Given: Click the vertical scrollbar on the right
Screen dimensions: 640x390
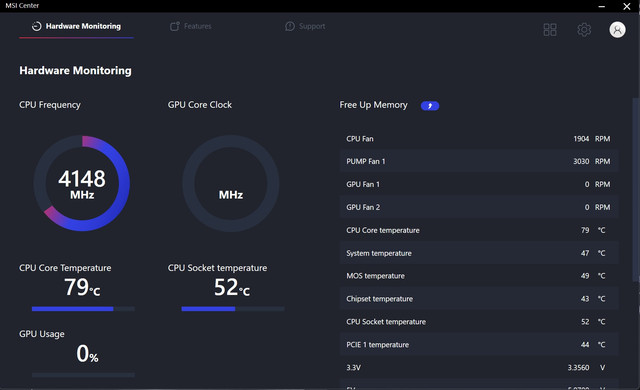Looking at the screenshot, I should click(x=636, y=190).
